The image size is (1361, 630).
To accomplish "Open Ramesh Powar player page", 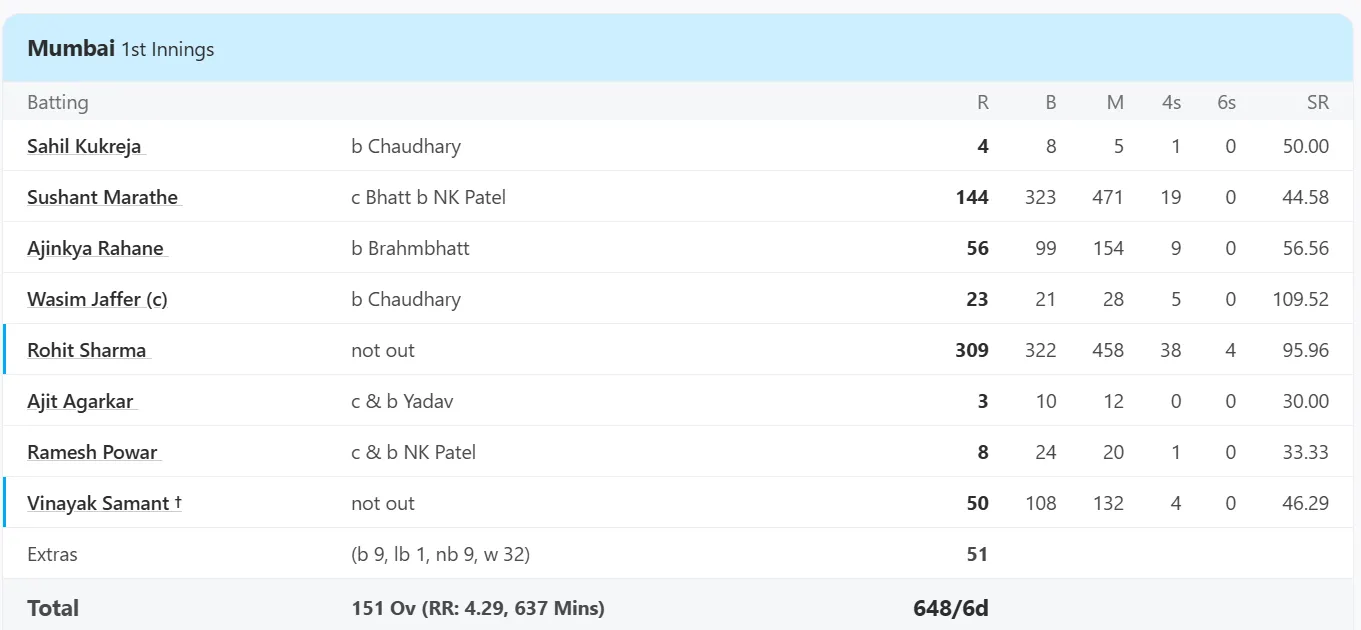I will [93, 452].
